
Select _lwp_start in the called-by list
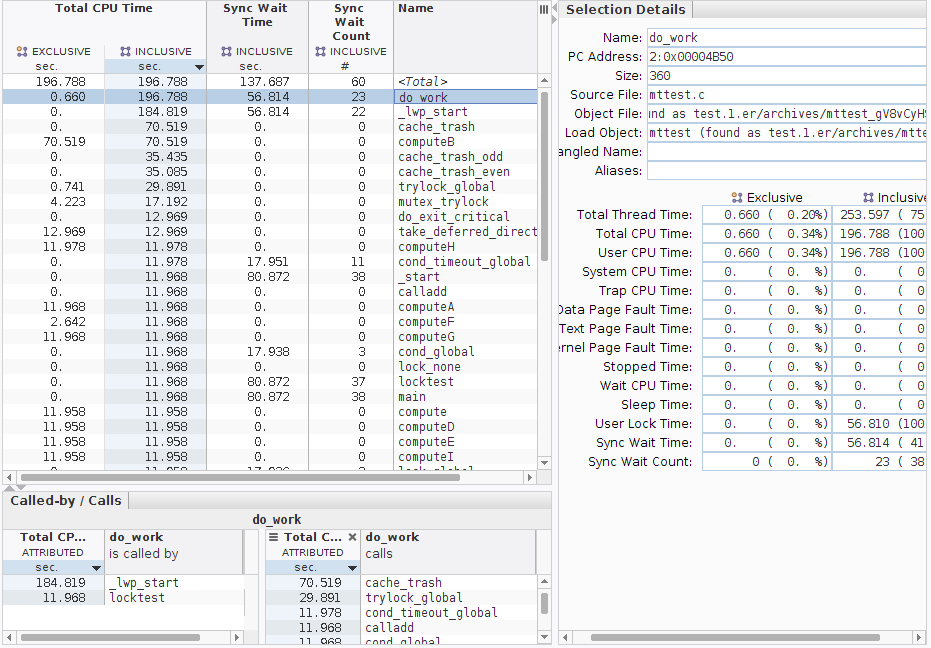pyautogui.click(x=124, y=583)
